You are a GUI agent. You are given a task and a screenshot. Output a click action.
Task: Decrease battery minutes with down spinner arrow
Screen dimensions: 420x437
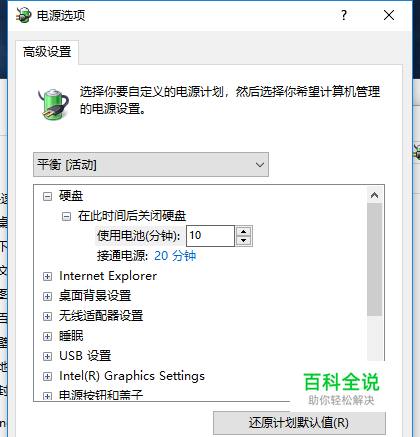tap(244, 240)
